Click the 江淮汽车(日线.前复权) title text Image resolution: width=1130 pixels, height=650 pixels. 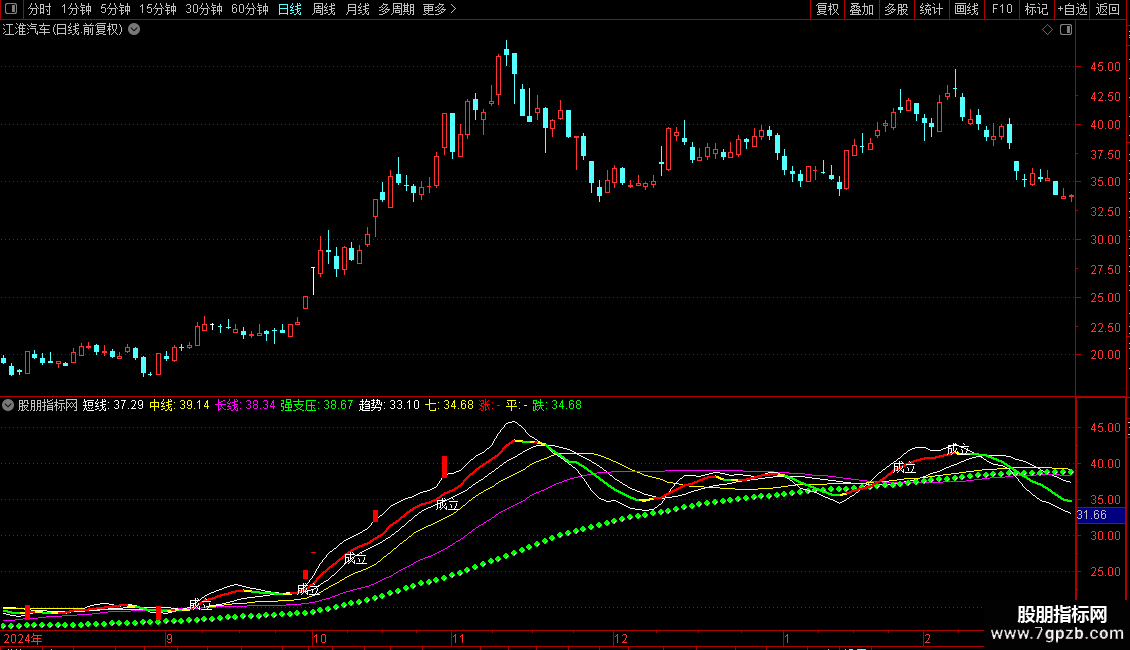(63, 30)
